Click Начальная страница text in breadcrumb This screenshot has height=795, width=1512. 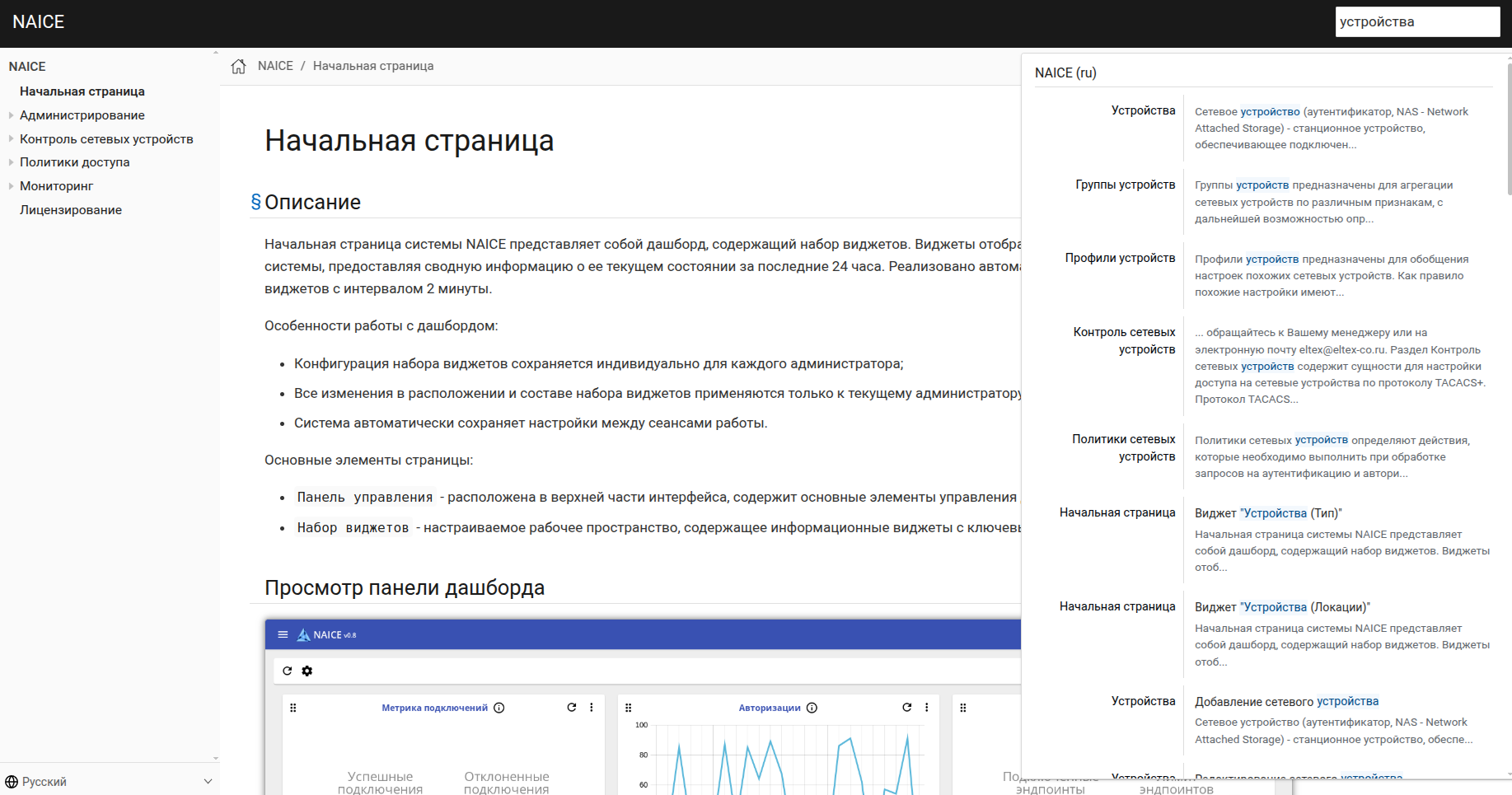[x=373, y=66]
